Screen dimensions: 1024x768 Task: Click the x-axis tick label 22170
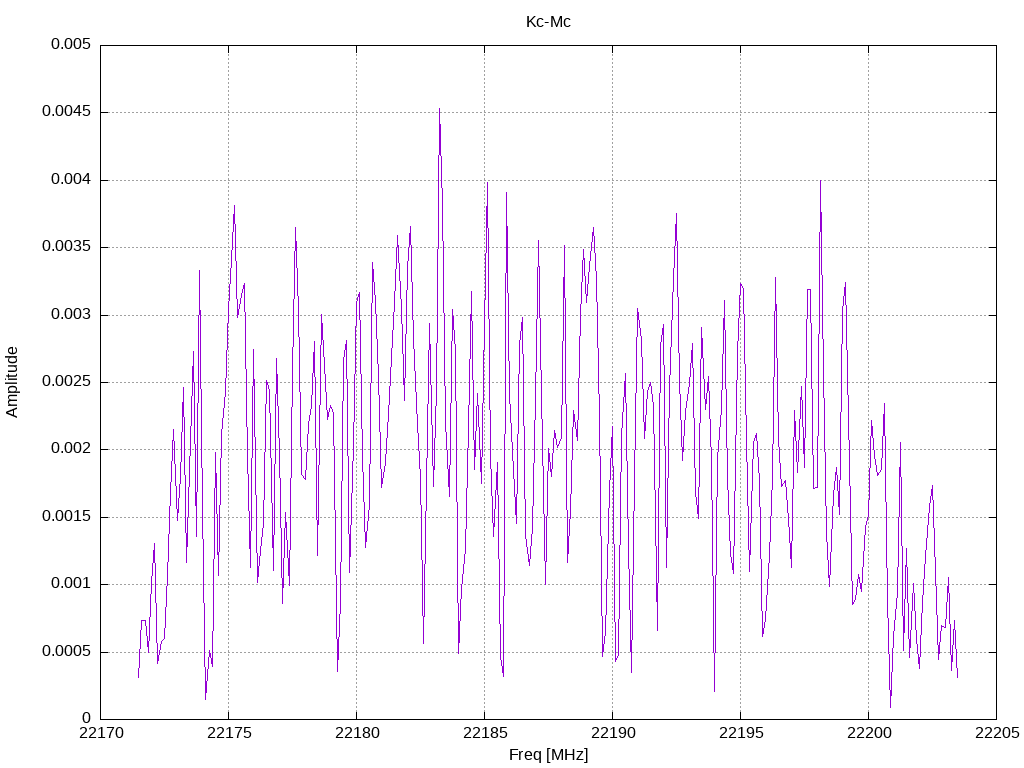pyautogui.click(x=101, y=733)
